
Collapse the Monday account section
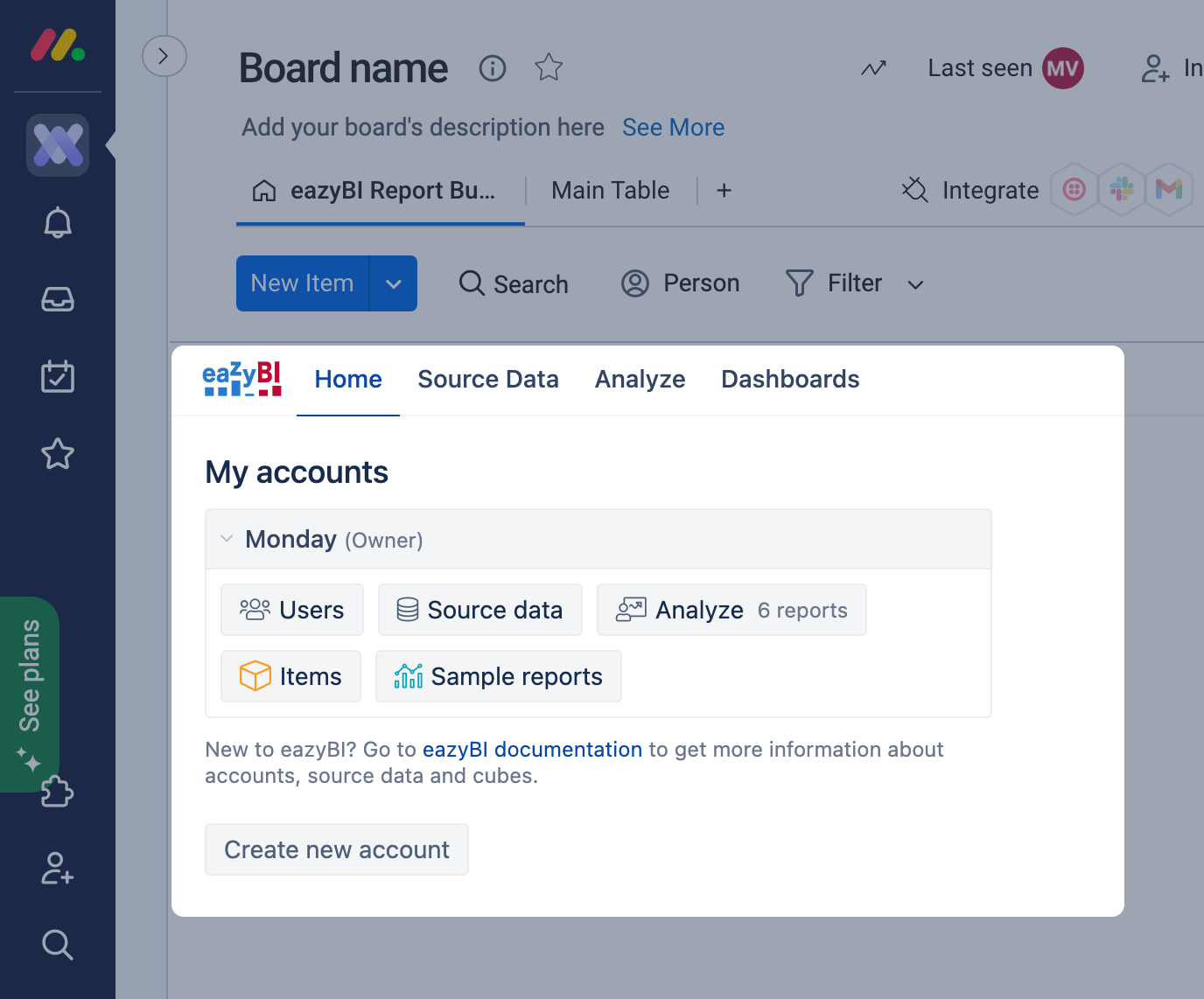coord(227,539)
